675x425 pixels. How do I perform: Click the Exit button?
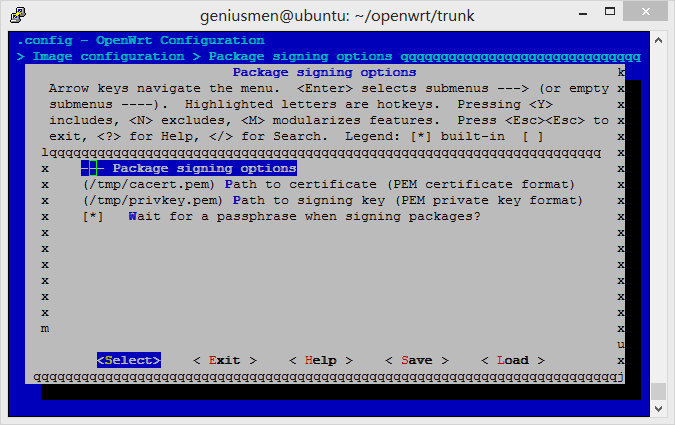pyautogui.click(x=225, y=360)
